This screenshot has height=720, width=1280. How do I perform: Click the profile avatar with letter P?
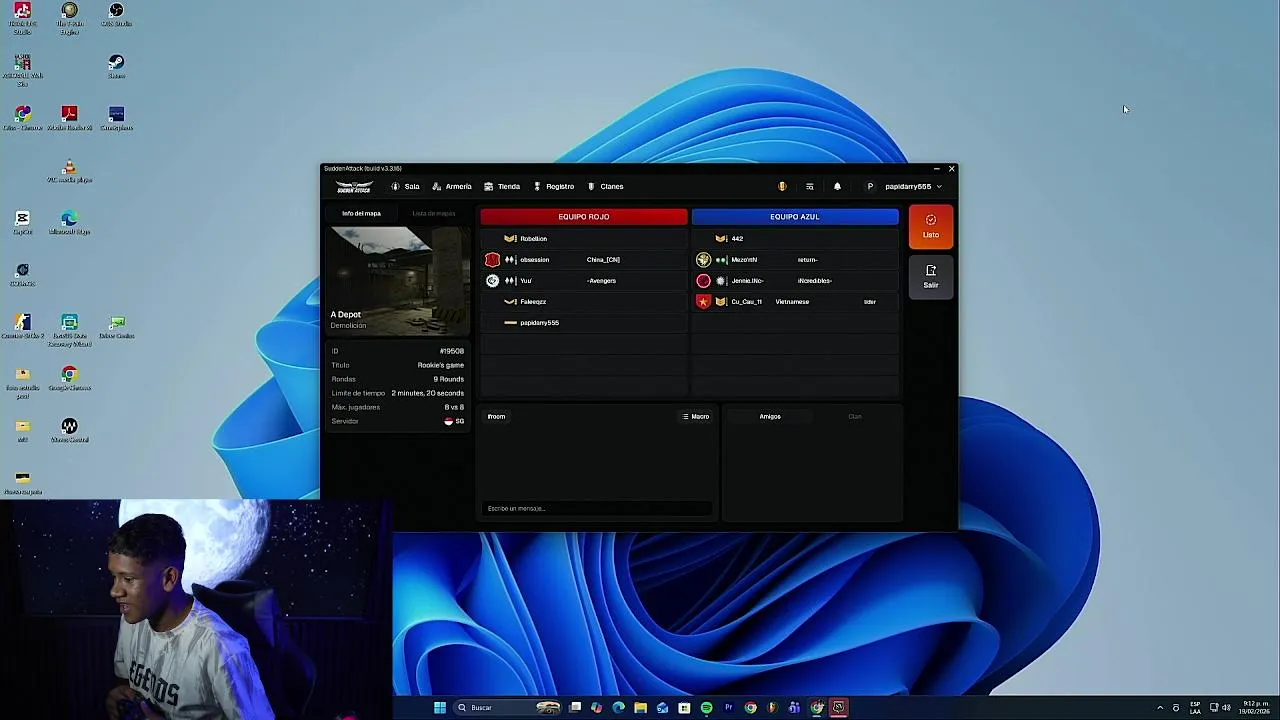870,187
